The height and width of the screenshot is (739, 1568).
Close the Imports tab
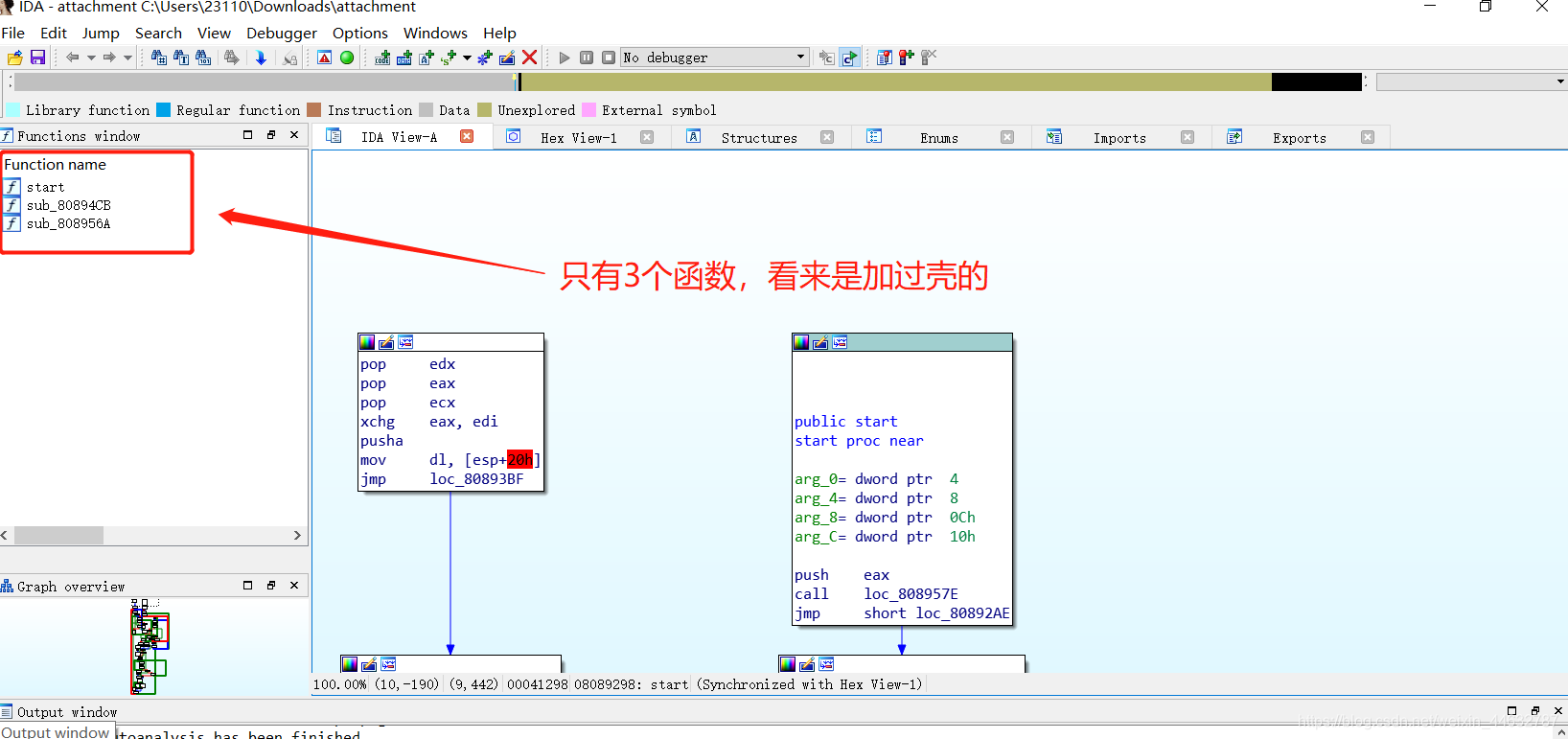(1188, 137)
